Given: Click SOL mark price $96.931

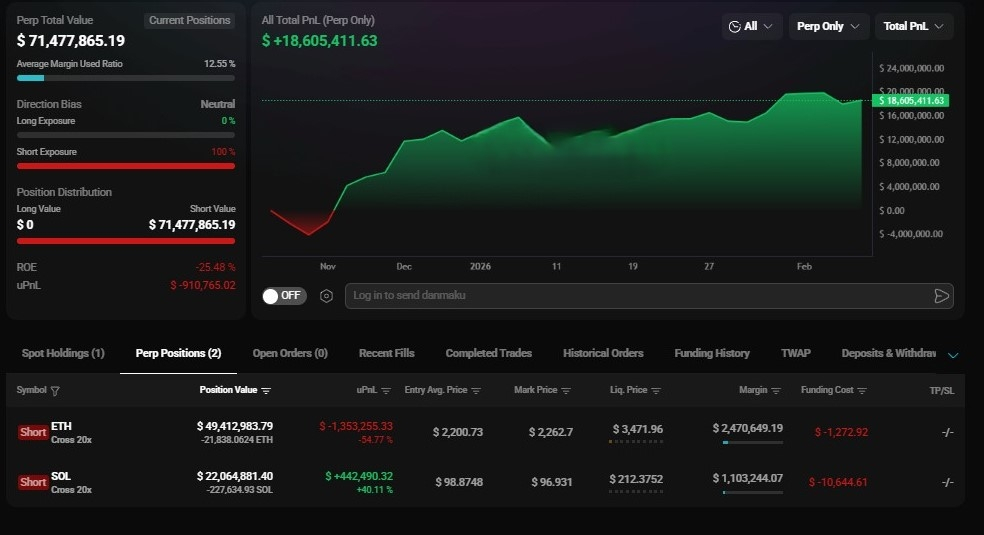Looking at the screenshot, I should point(552,482).
